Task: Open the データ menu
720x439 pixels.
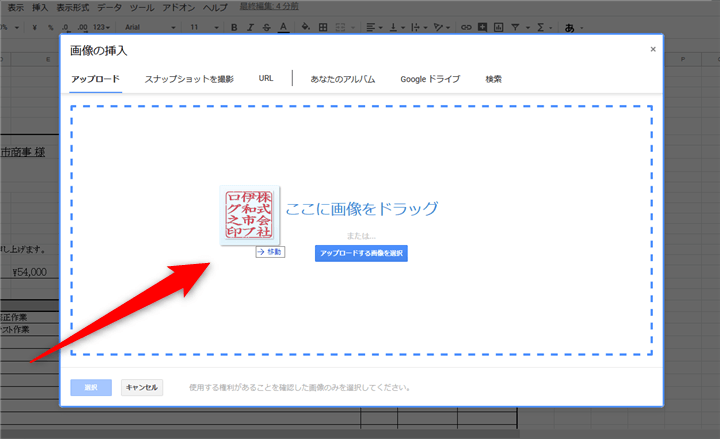Action: (109, 7)
